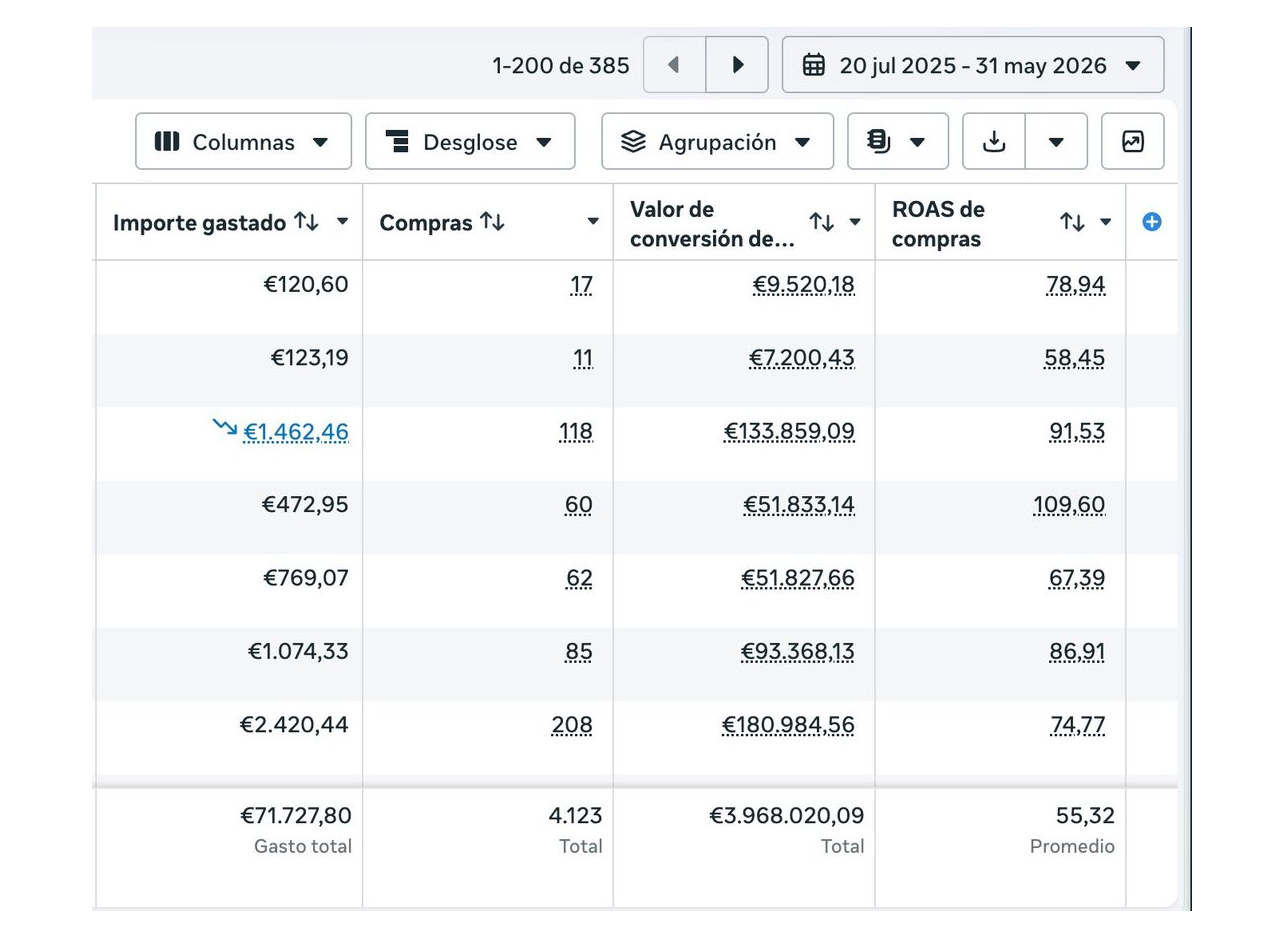Open the Columnas dropdown
This screenshot has height=938, width=1285.
click(244, 142)
